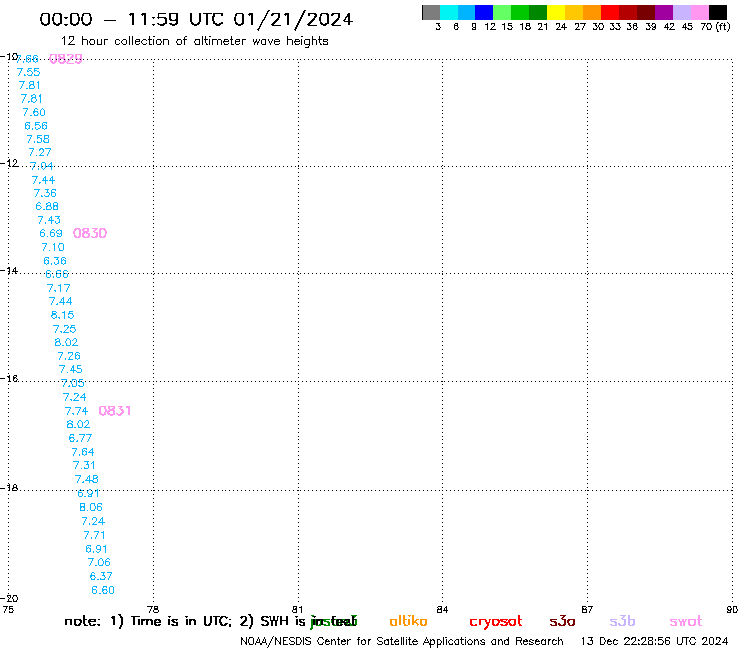Click the "70 (ft)" scale label
Image resolution: width=740 pixels, height=650 pixels.
715,27
